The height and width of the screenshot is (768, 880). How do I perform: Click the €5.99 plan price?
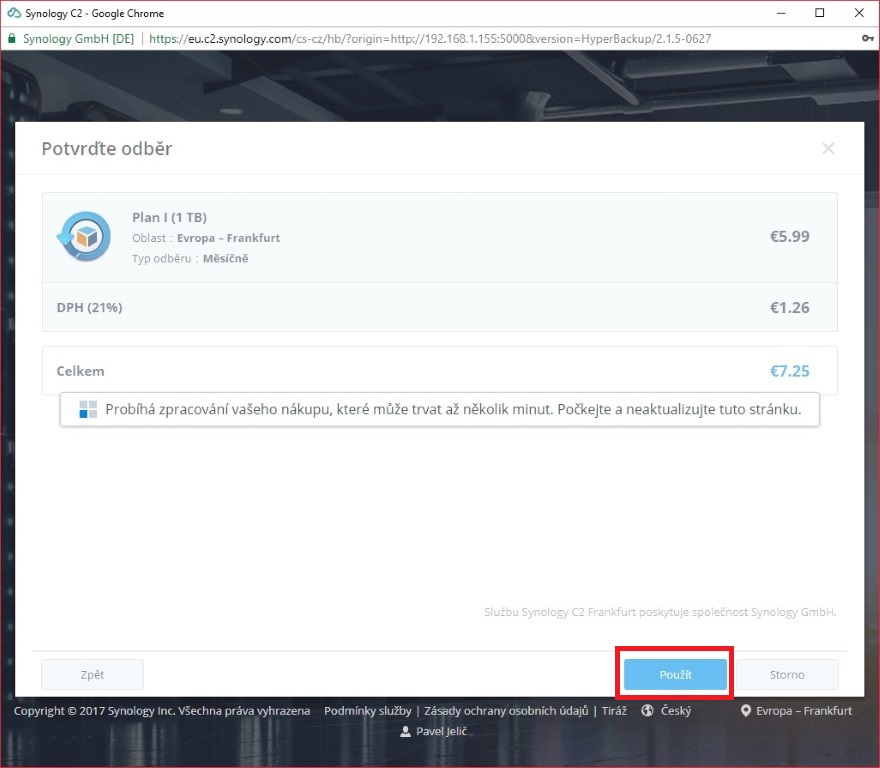(789, 236)
